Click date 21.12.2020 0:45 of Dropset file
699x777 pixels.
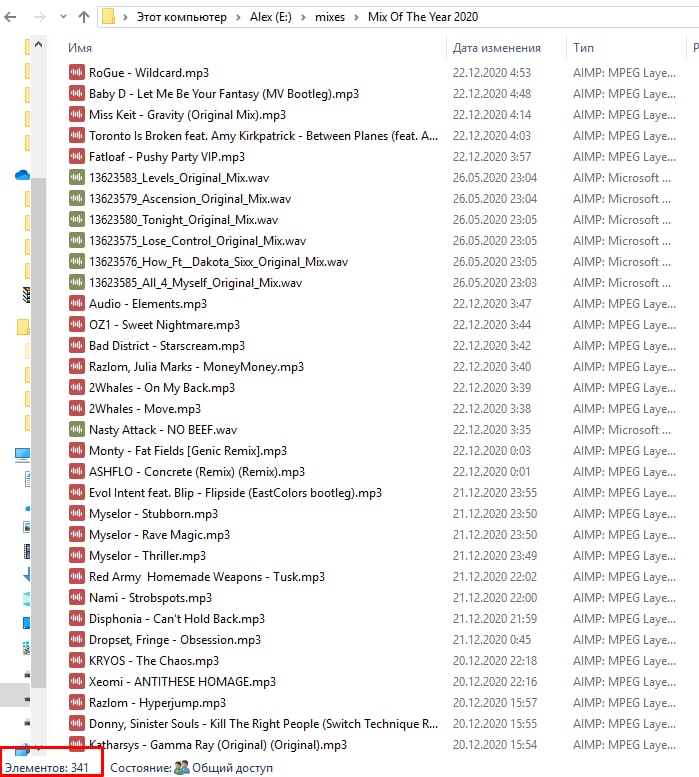point(491,639)
